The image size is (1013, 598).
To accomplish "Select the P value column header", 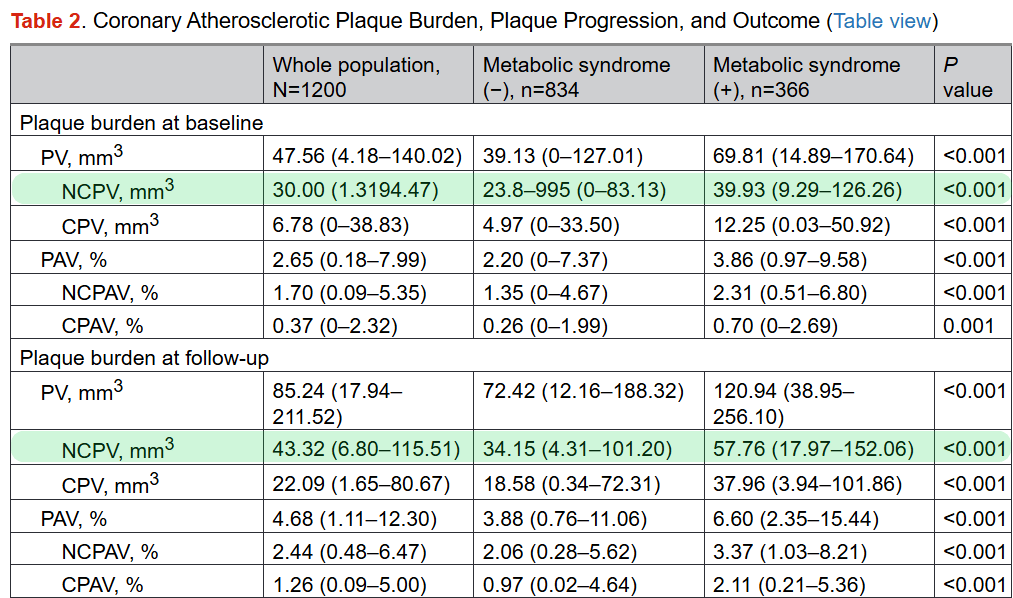I will 967,77.
